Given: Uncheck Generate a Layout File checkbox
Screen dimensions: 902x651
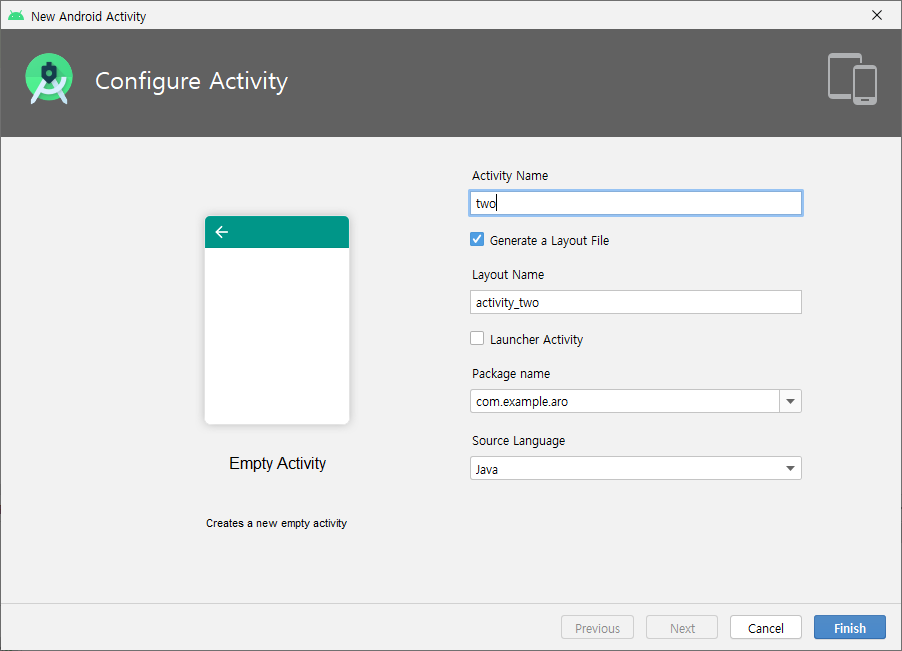Looking at the screenshot, I should pyautogui.click(x=477, y=240).
